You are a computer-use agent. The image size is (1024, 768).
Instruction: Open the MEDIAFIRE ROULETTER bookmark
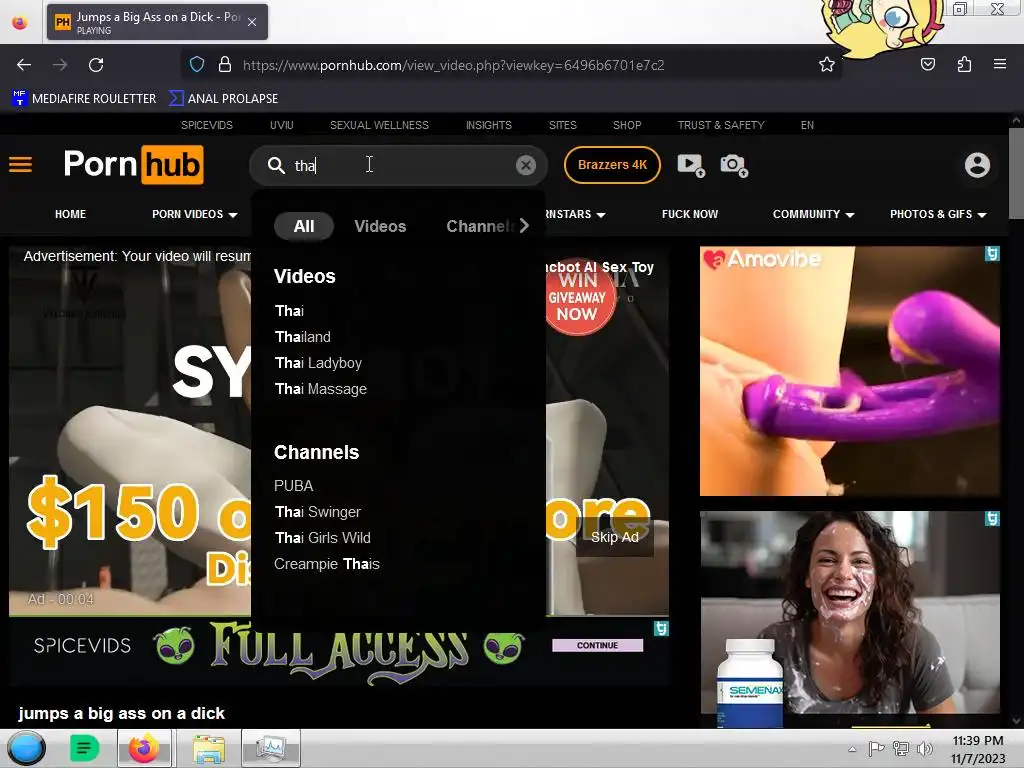84,99
